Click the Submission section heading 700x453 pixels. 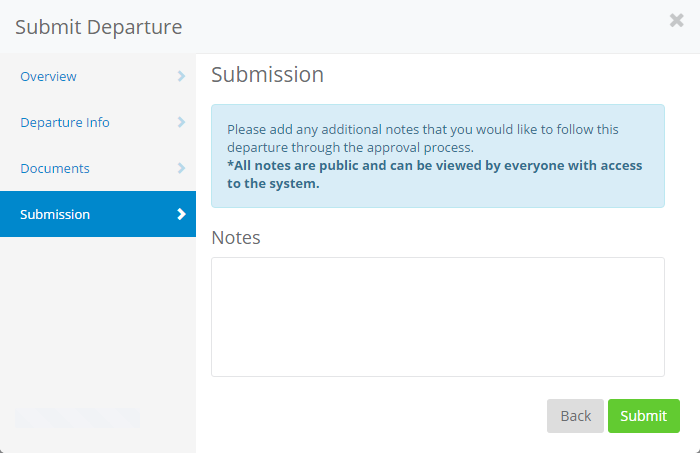[267, 75]
